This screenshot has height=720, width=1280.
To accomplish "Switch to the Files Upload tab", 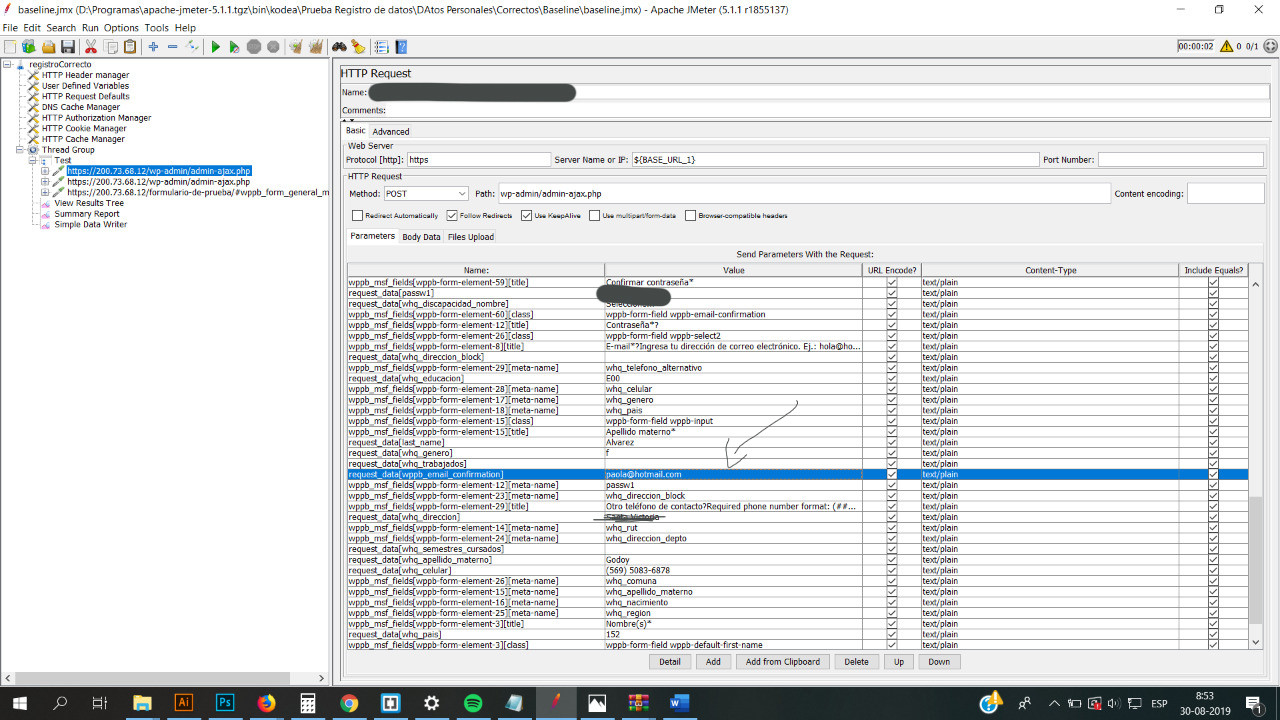I will [471, 237].
